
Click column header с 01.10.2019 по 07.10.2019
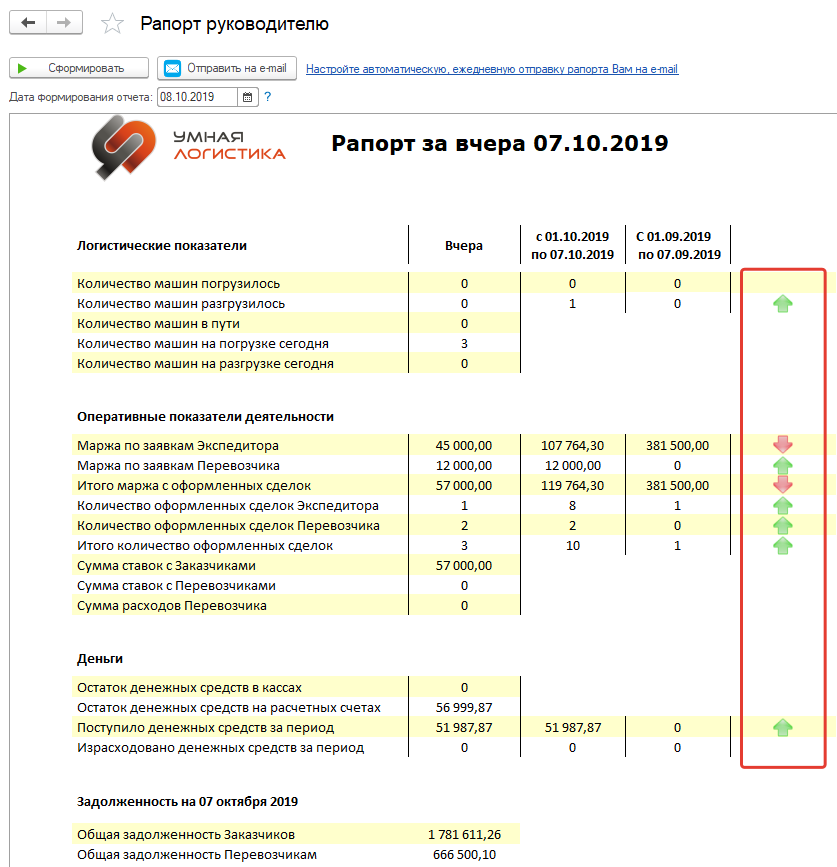[x=572, y=246]
